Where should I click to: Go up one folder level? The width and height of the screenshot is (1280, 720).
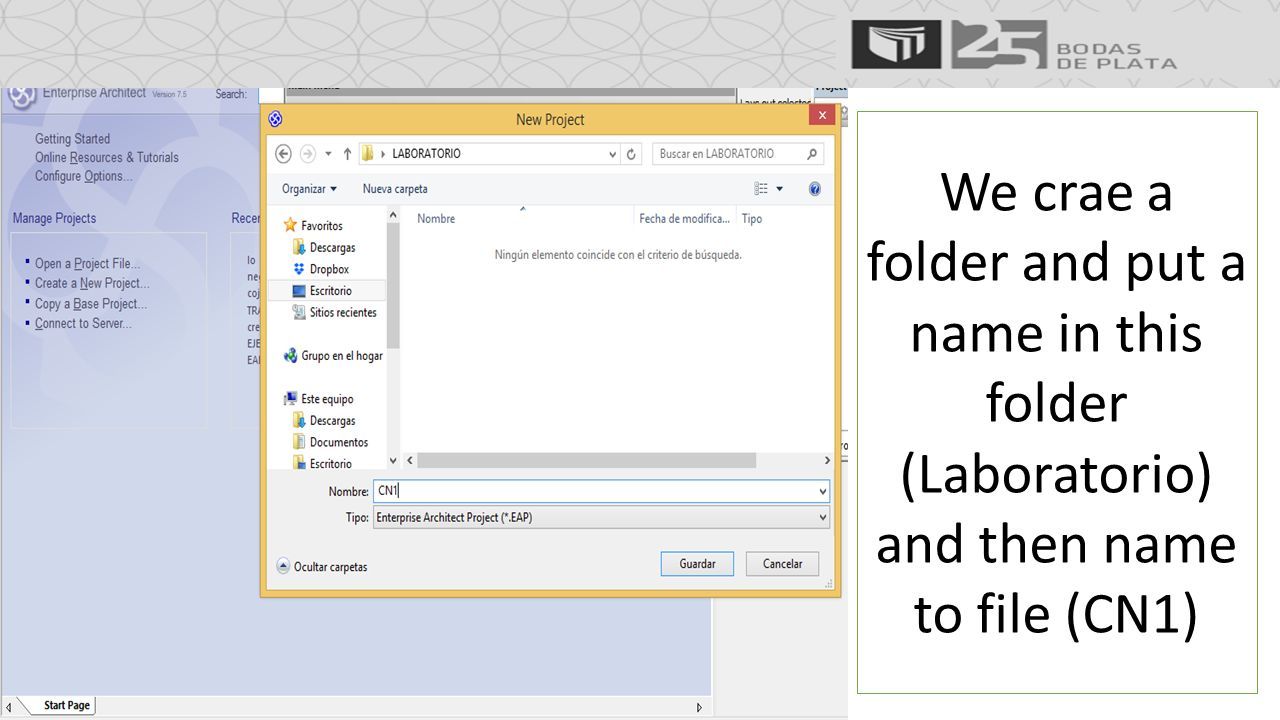click(347, 154)
